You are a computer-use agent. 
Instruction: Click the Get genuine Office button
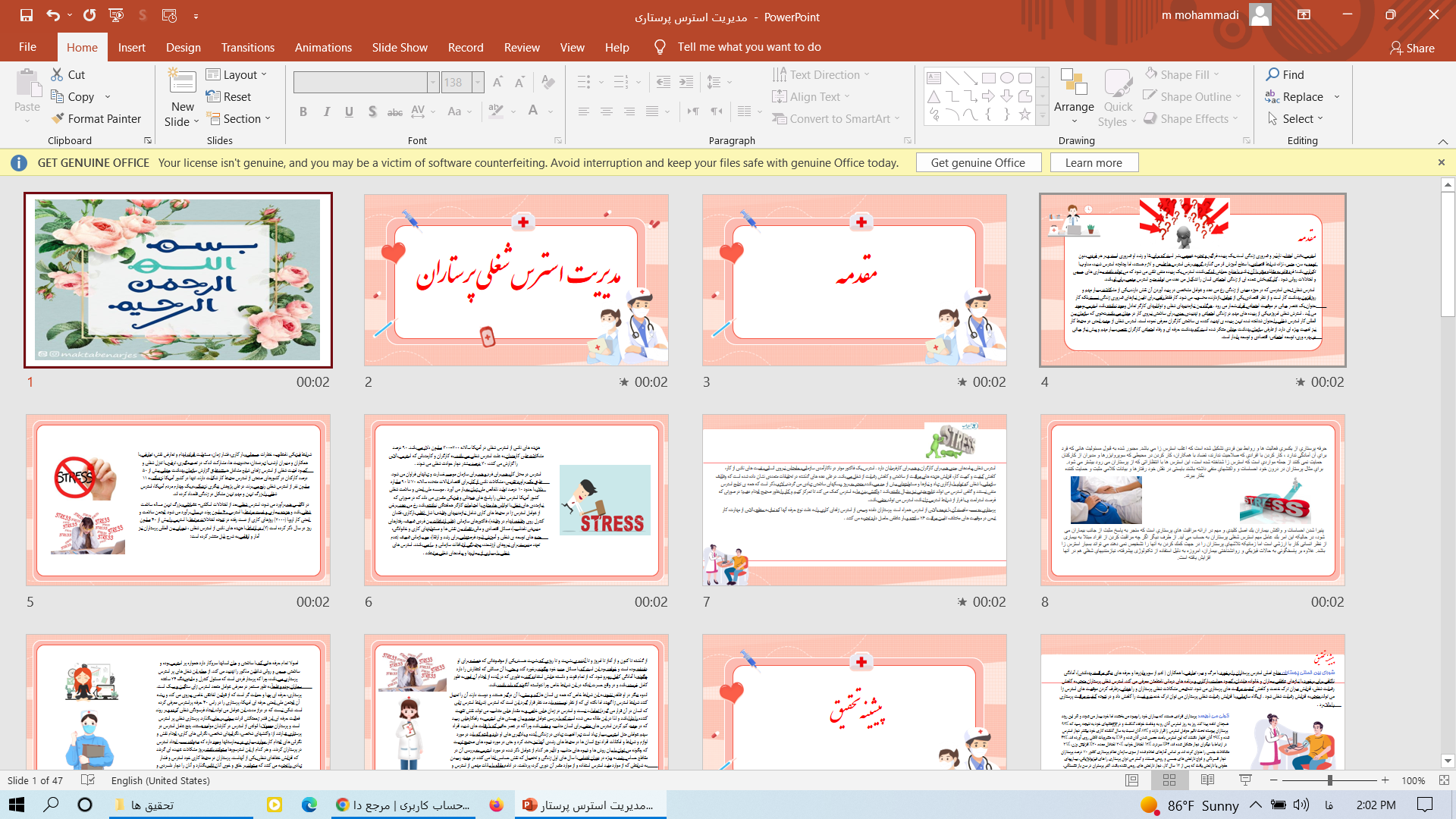tap(977, 162)
